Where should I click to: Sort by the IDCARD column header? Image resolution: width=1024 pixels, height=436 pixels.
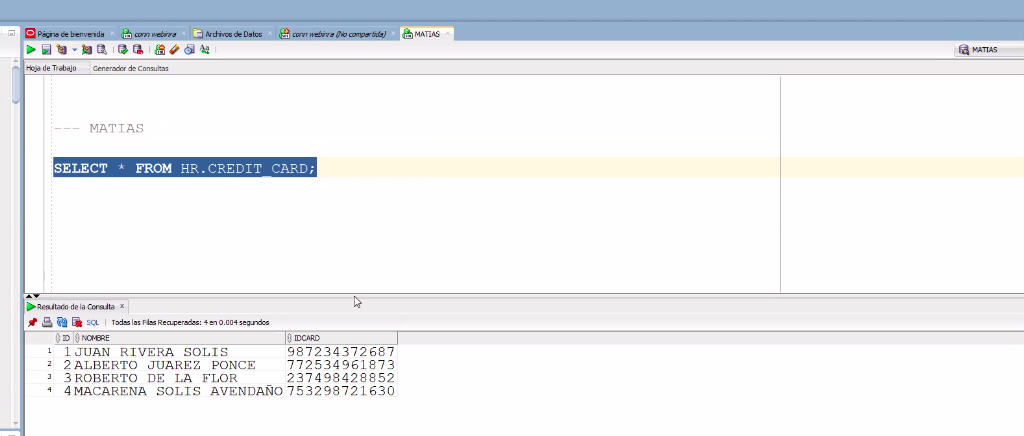pos(340,338)
